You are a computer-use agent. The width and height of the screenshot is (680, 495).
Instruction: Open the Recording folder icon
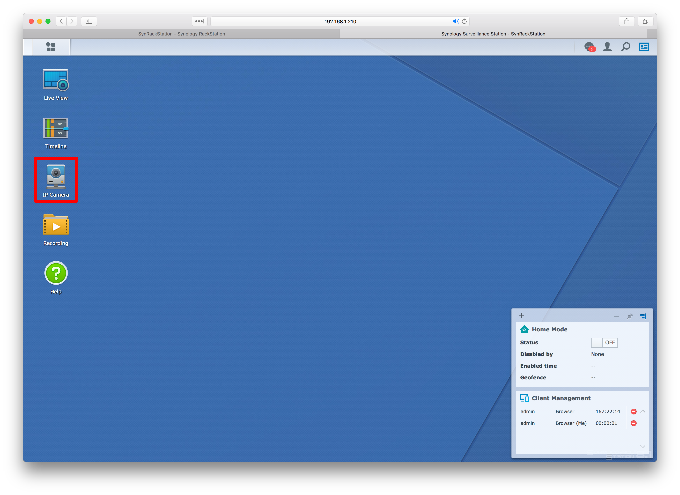coord(55,225)
